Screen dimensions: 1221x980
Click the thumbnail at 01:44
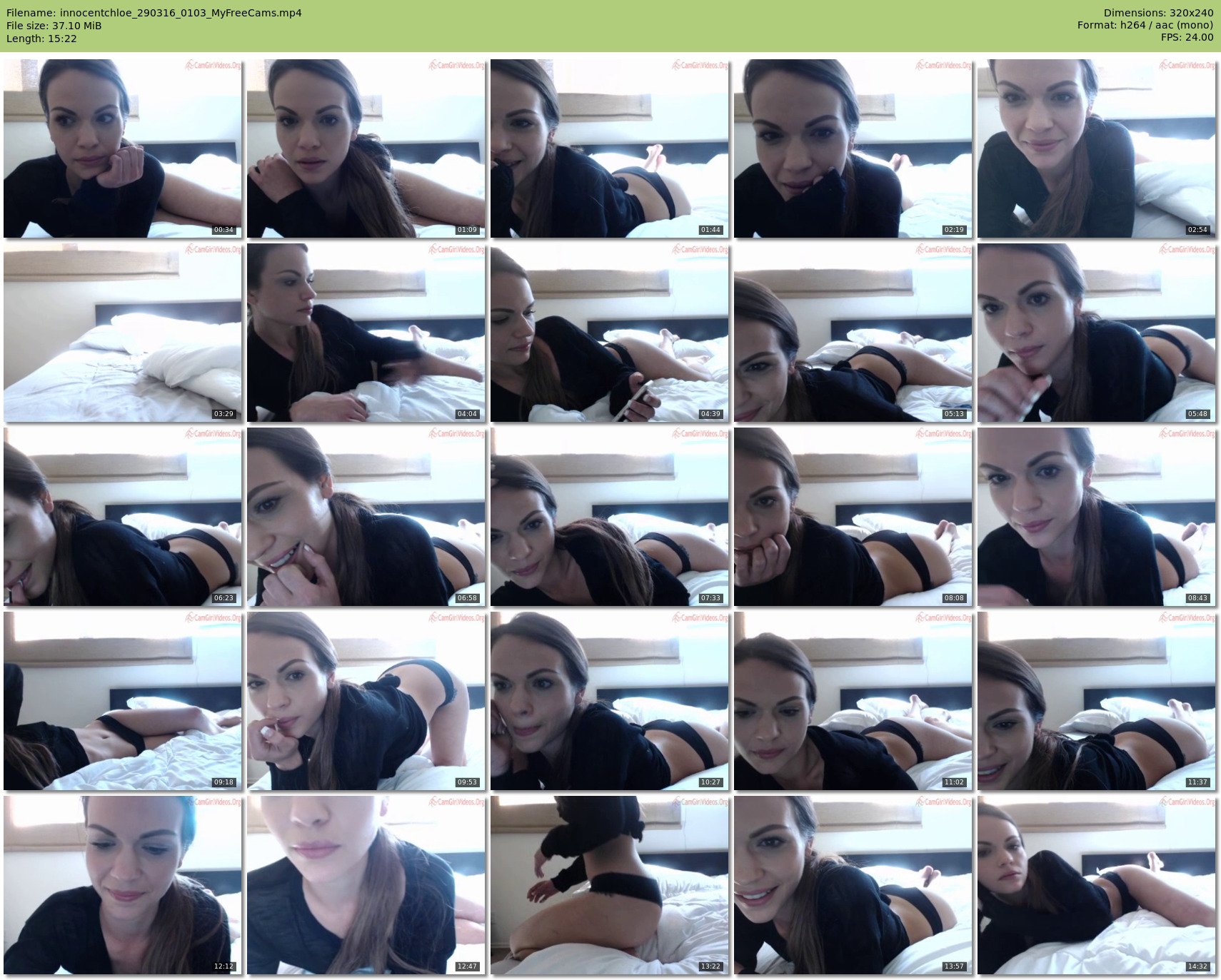pos(609,148)
